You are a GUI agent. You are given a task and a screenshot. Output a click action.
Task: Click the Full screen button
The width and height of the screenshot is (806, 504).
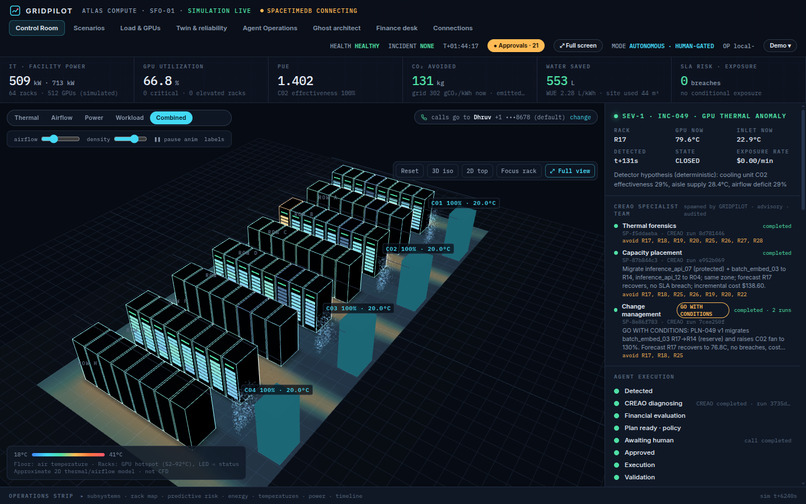point(578,46)
